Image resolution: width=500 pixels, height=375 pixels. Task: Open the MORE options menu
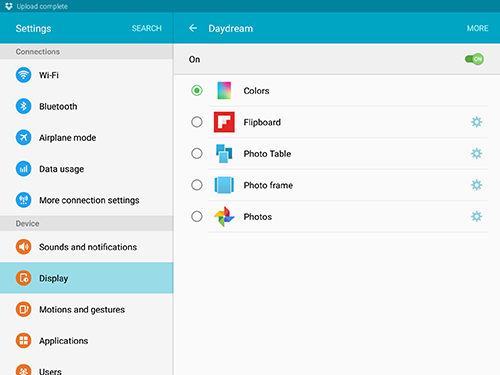(x=477, y=28)
